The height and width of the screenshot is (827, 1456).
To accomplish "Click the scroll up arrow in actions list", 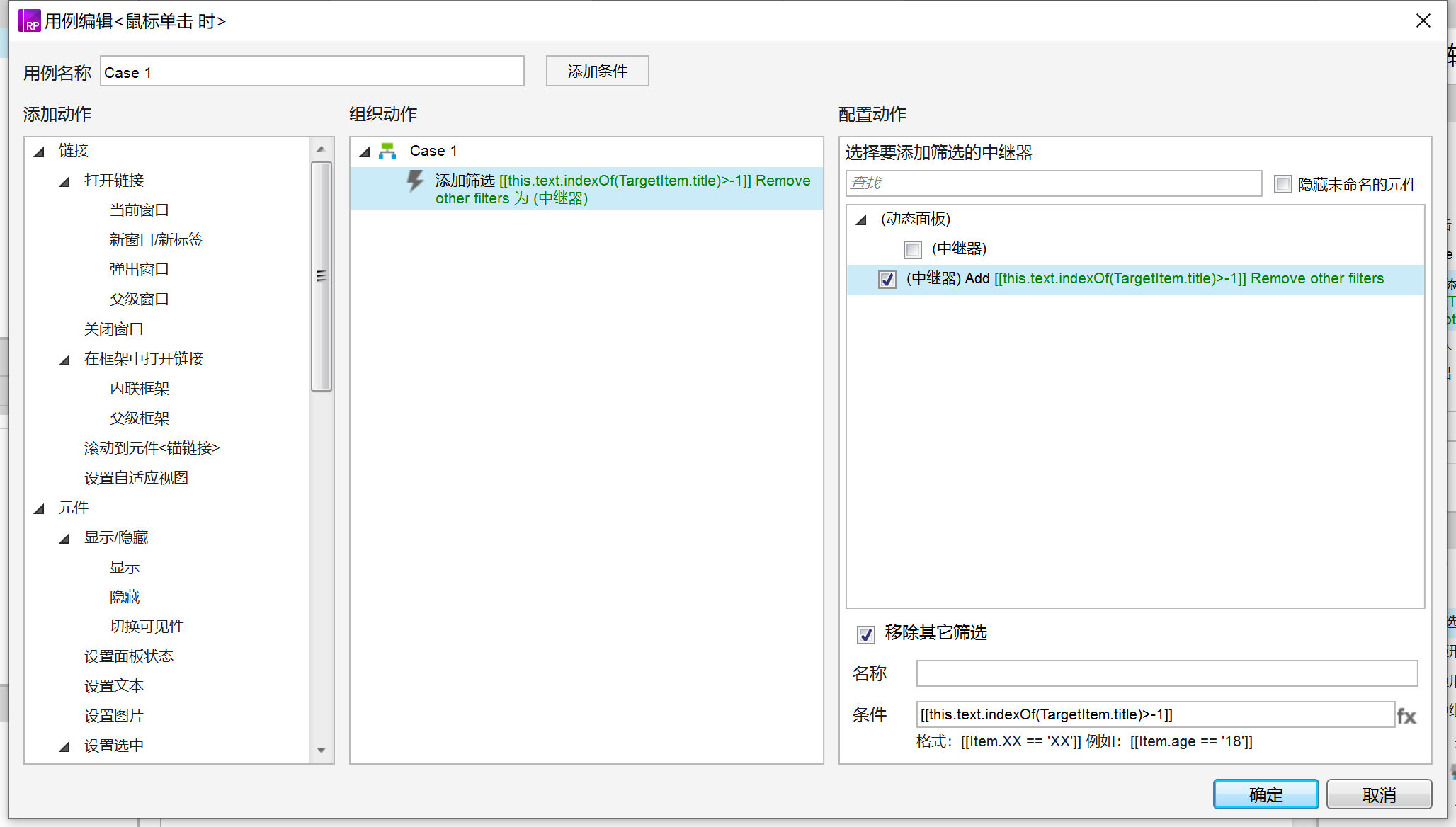I will [321, 149].
